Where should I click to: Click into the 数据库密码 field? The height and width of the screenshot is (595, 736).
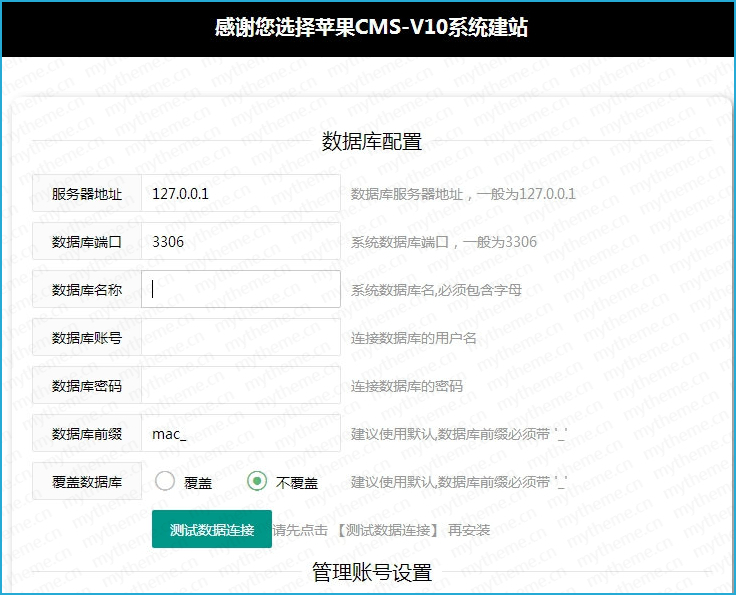click(x=241, y=385)
